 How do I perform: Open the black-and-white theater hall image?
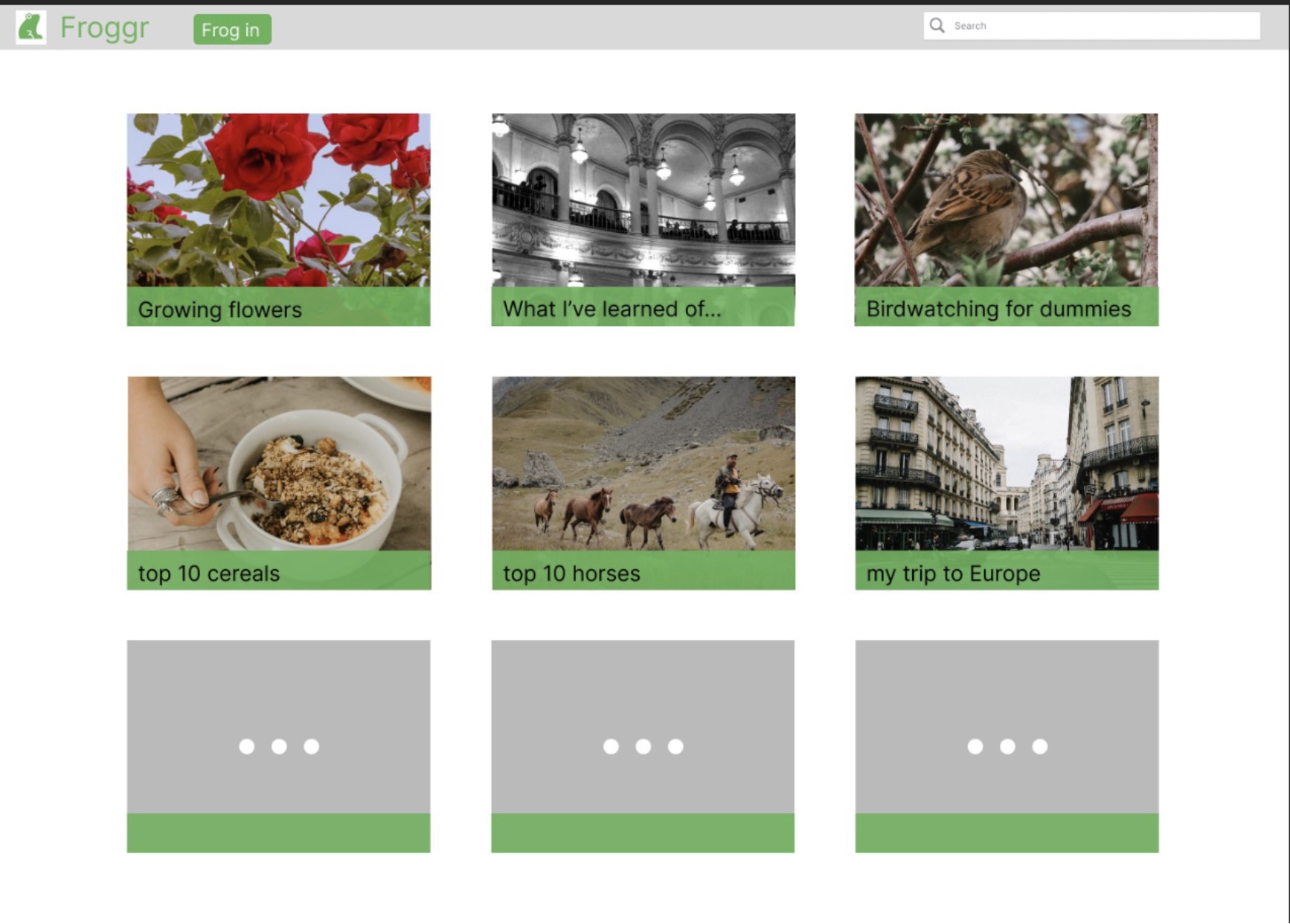pyautogui.click(x=643, y=200)
